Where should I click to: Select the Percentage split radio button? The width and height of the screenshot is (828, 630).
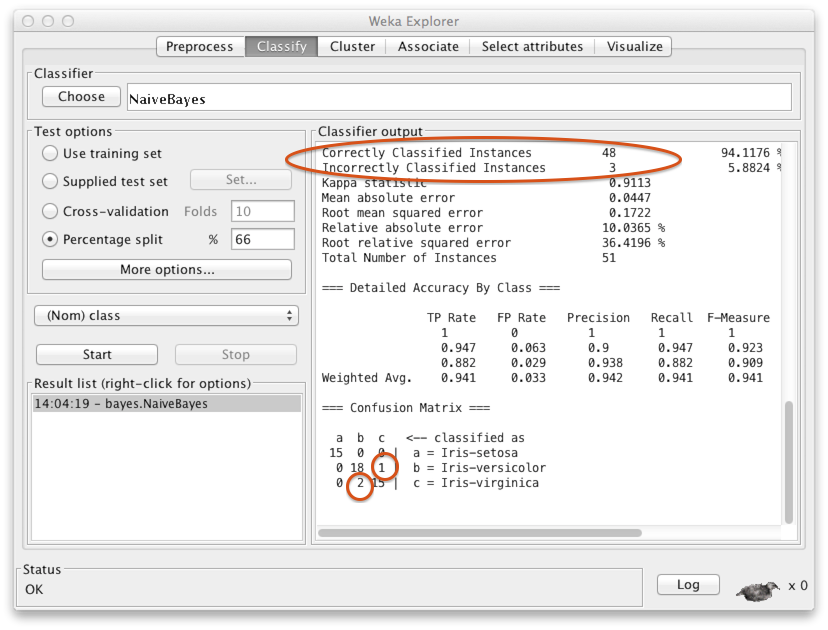pyautogui.click(x=50, y=239)
